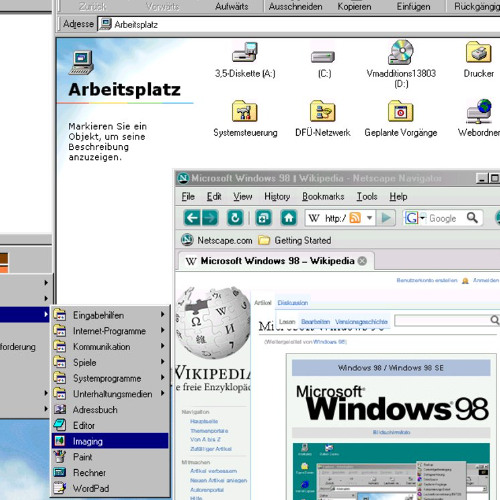Open the Help menu in Netscape
The height and width of the screenshot is (500, 500).
coord(398,197)
